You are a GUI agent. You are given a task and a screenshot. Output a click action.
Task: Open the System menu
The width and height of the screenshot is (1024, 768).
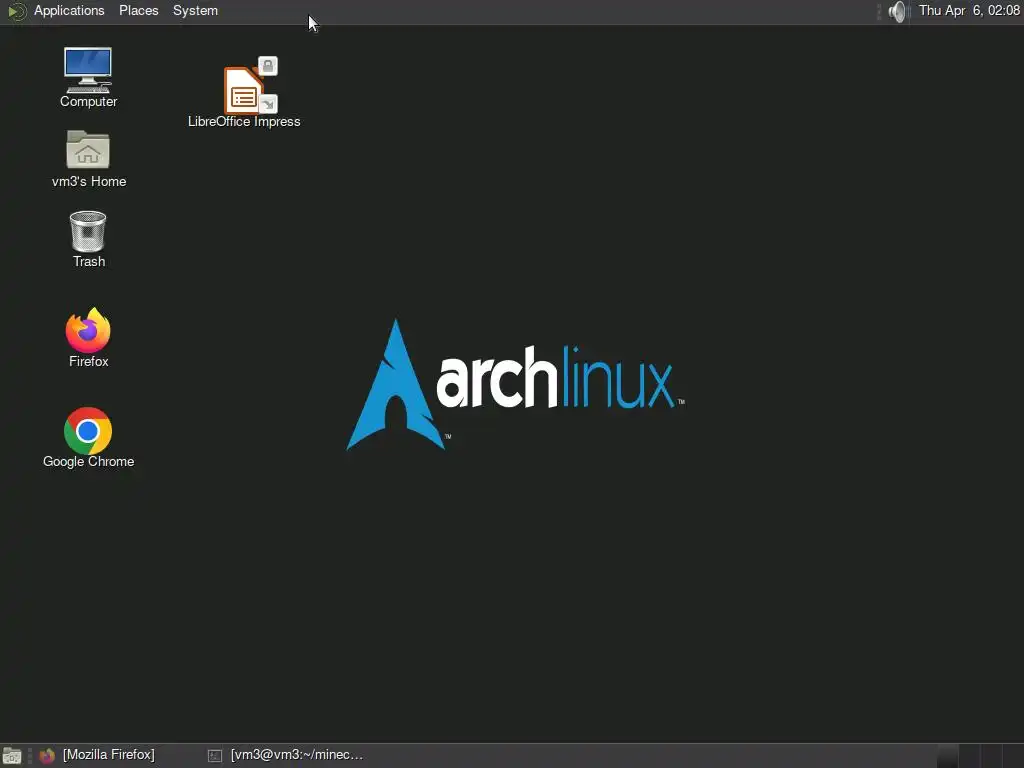(x=195, y=10)
